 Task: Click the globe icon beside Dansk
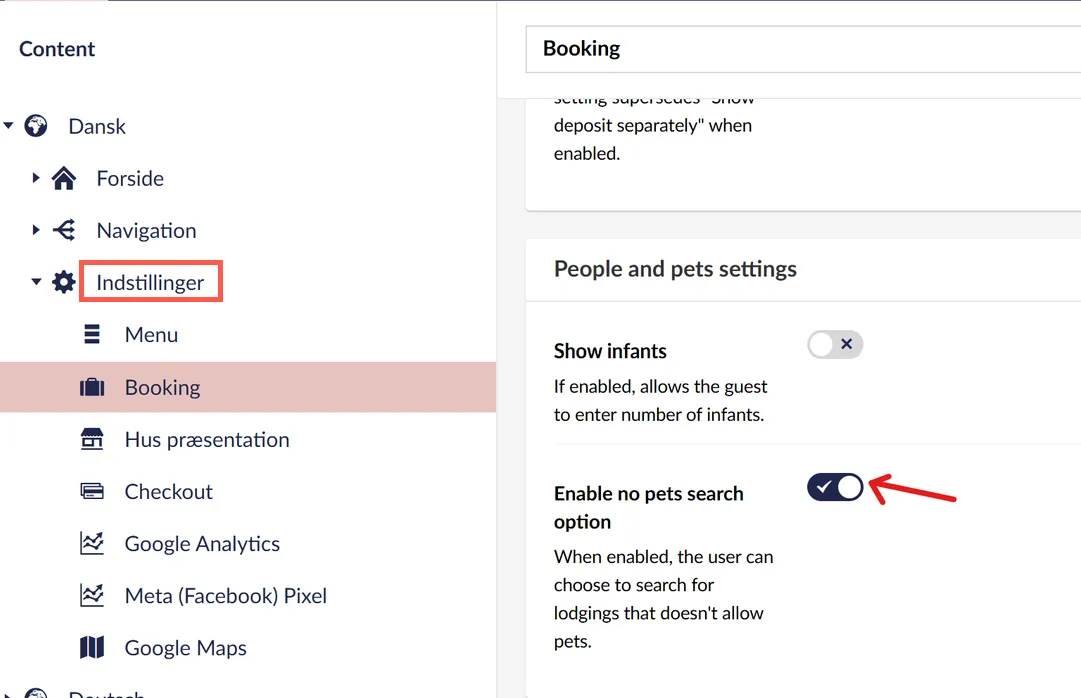click(x=36, y=126)
